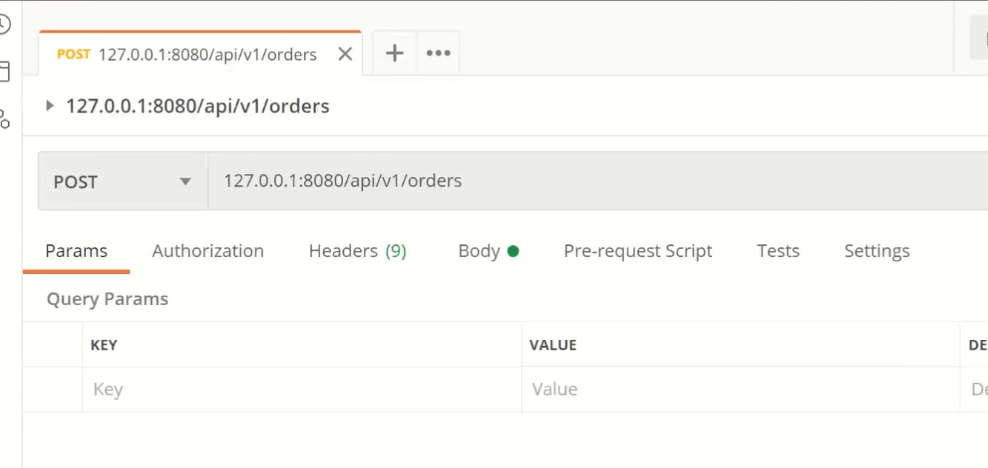
Task: Click the Value query param field
Action: pyautogui.click(x=740, y=389)
